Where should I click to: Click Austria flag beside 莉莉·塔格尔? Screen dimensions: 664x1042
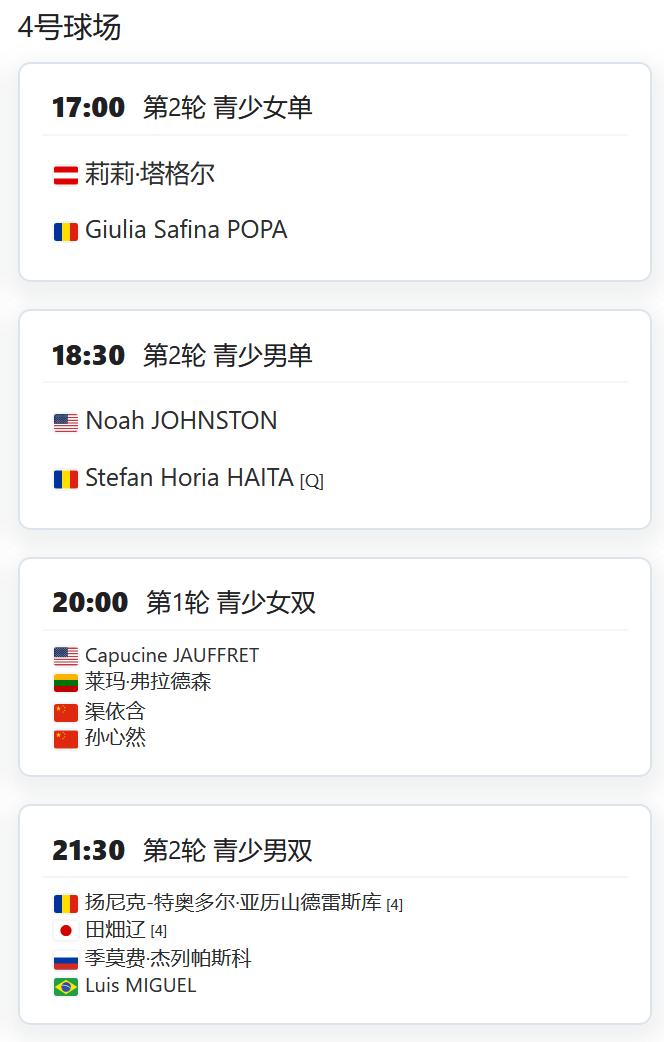click(66, 175)
